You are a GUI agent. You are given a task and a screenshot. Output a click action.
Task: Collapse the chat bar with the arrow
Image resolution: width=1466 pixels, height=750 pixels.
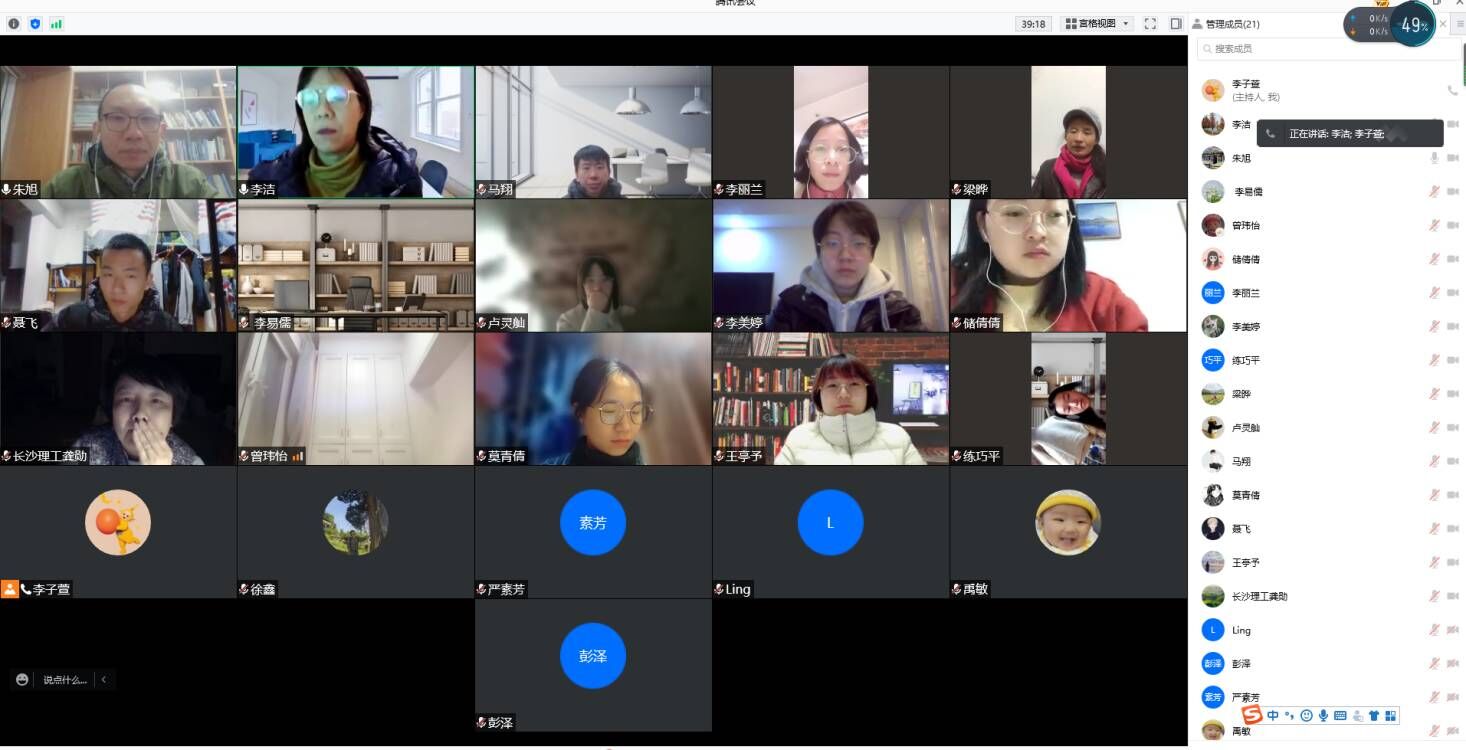(x=103, y=680)
